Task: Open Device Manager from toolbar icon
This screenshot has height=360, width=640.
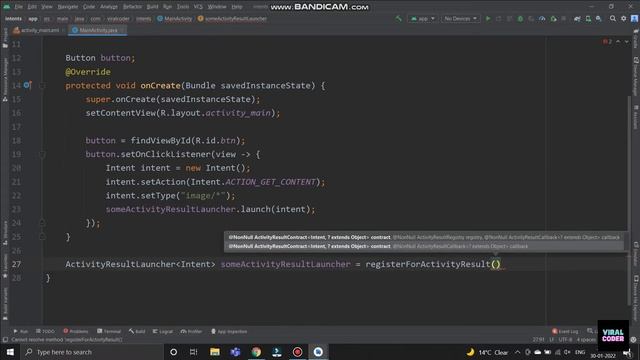Action: 588,19
